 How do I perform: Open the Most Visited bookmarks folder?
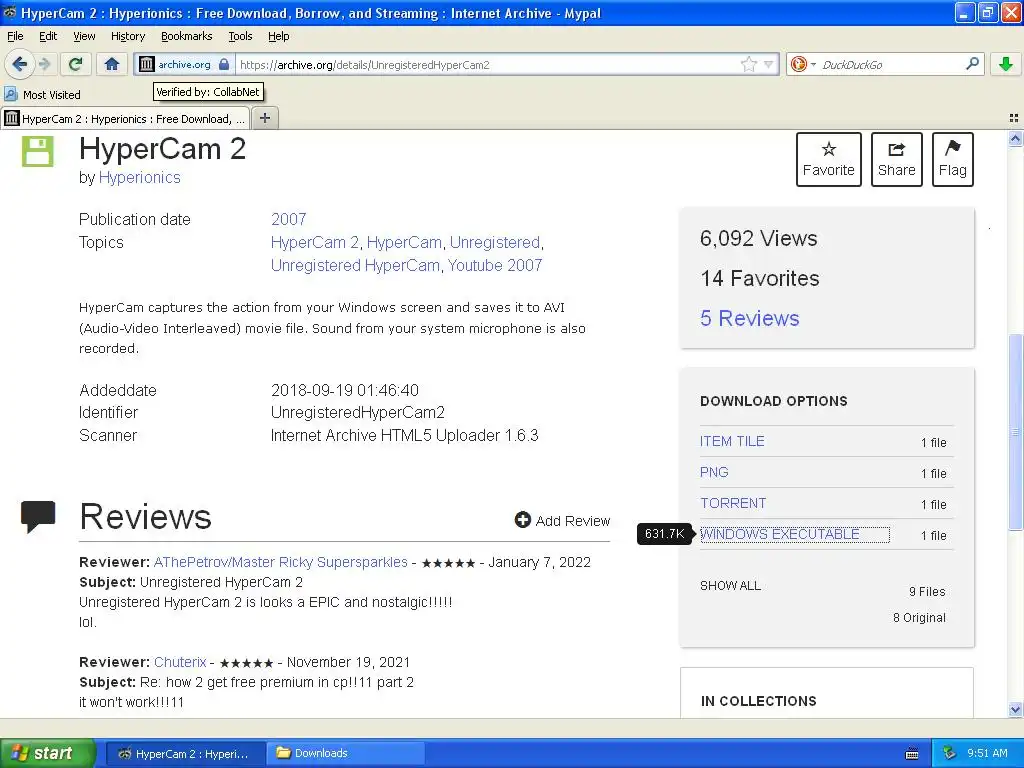pyautogui.click(x=42, y=95)
